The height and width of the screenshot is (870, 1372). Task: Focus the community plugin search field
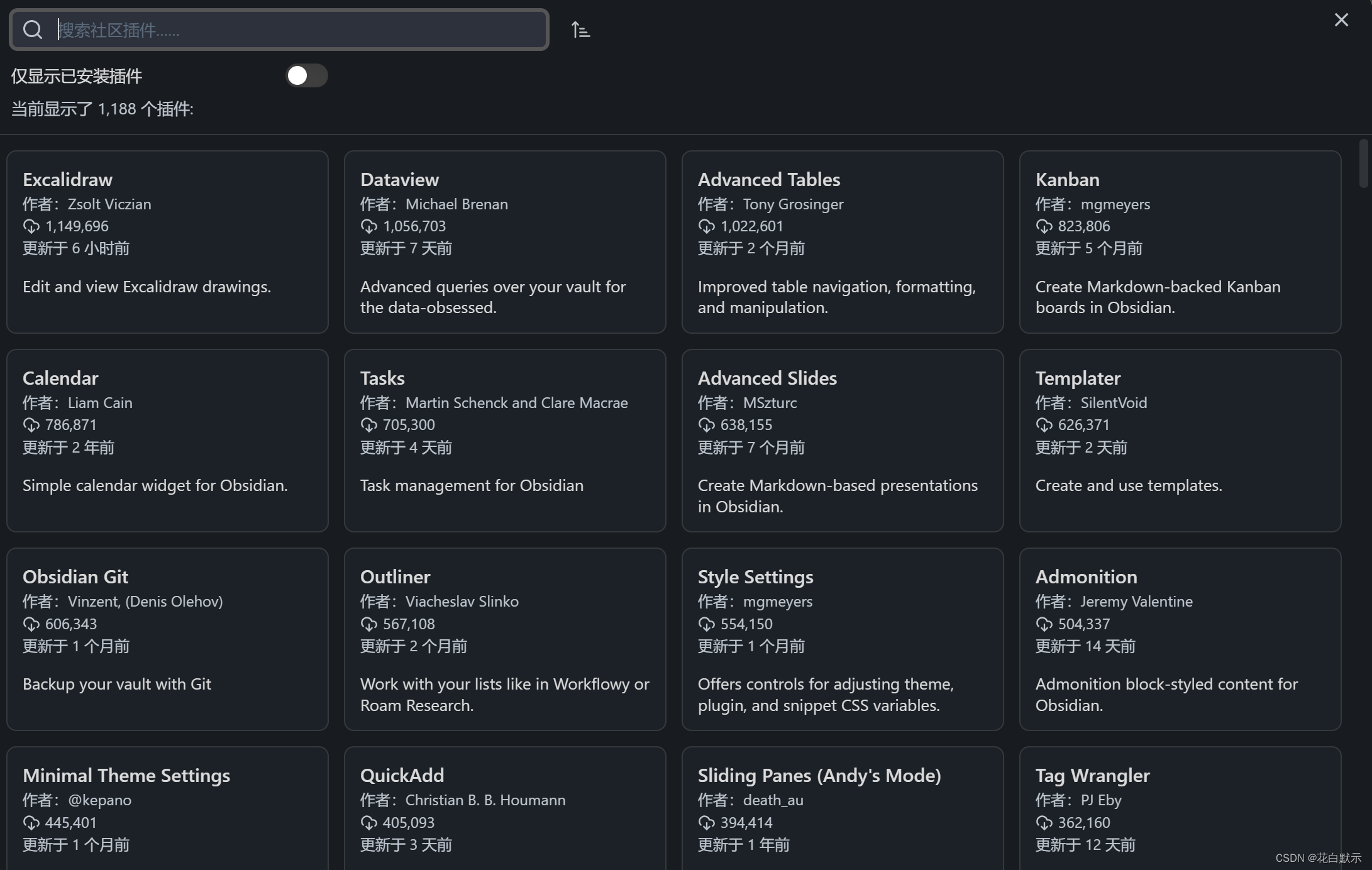click(296, 30)
